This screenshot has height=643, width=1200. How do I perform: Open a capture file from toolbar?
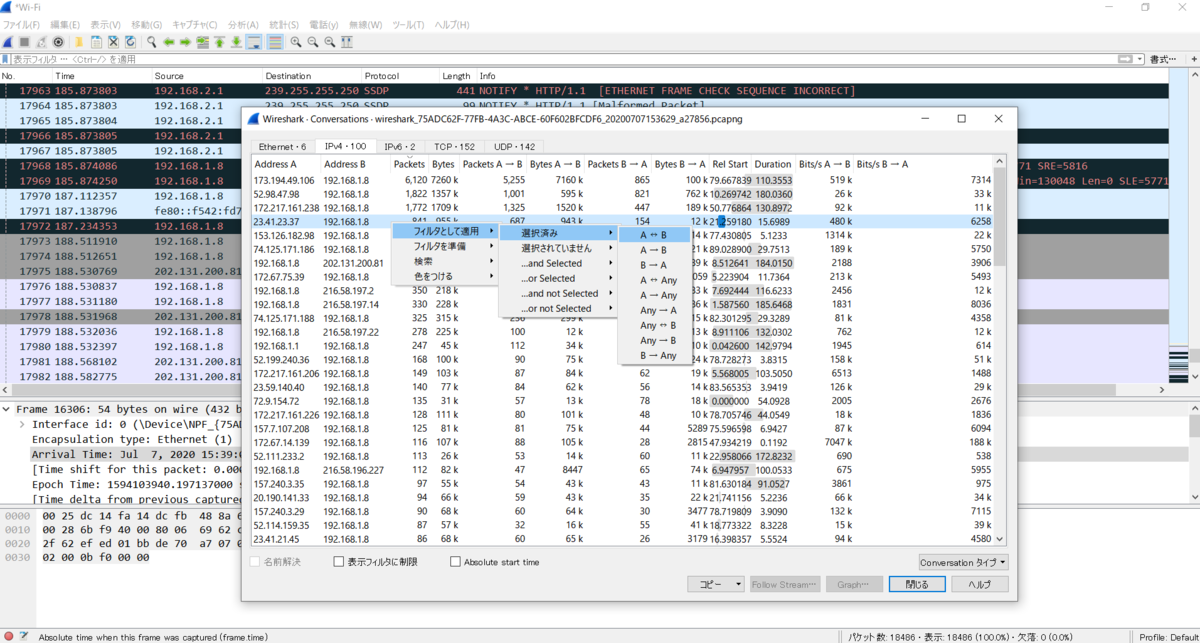click(79, 42)
